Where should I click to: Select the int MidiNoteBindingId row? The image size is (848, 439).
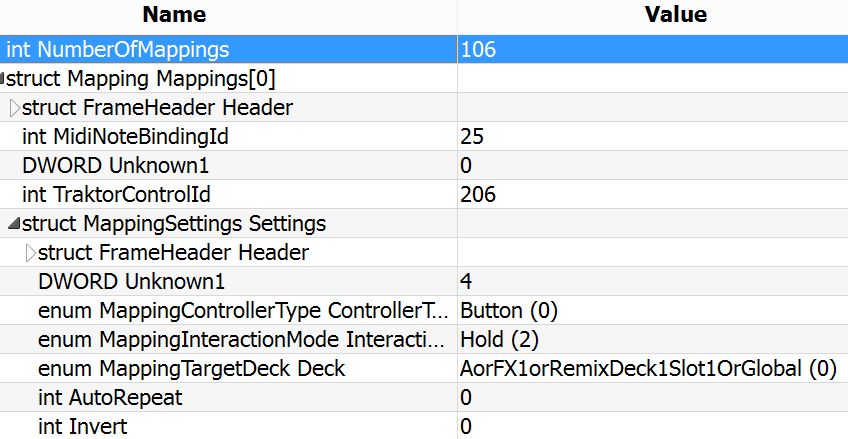[x=131, y=136]
